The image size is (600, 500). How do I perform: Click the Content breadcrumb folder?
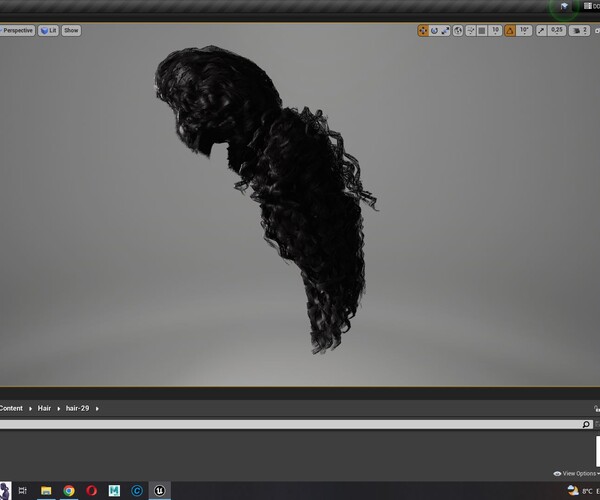11,408
